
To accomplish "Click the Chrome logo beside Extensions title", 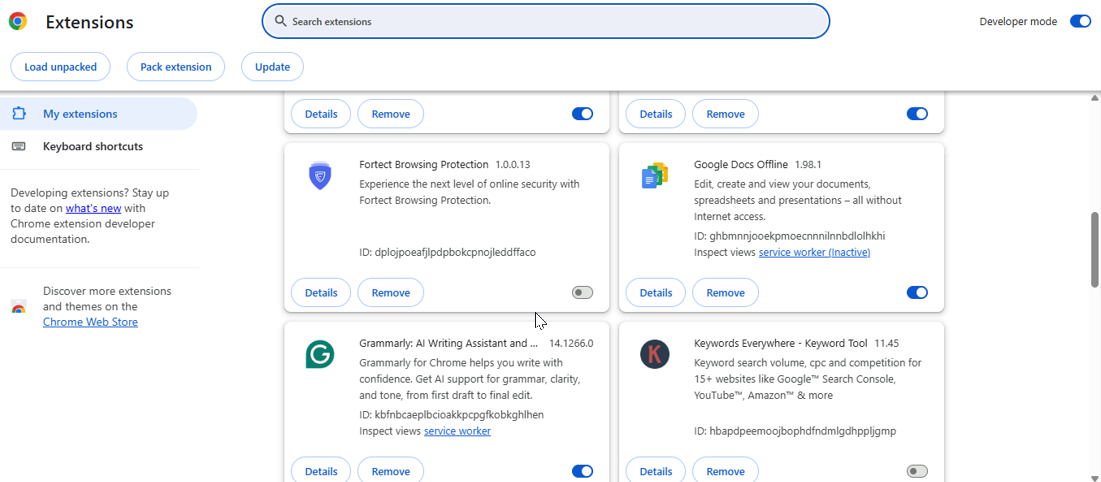I will (17, 22).
